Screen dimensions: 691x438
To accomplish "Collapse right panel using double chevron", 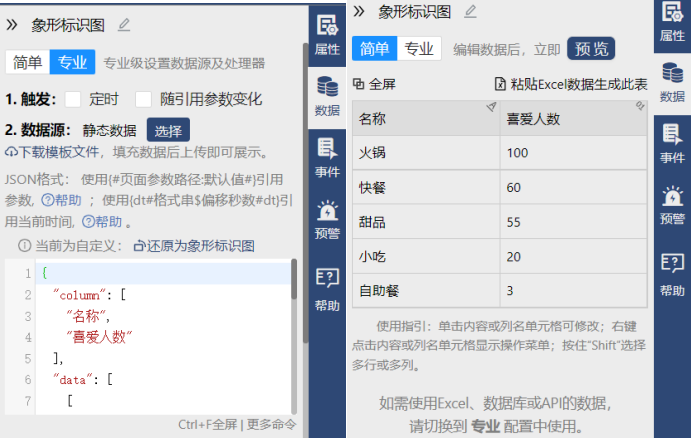I will point(359,11).
